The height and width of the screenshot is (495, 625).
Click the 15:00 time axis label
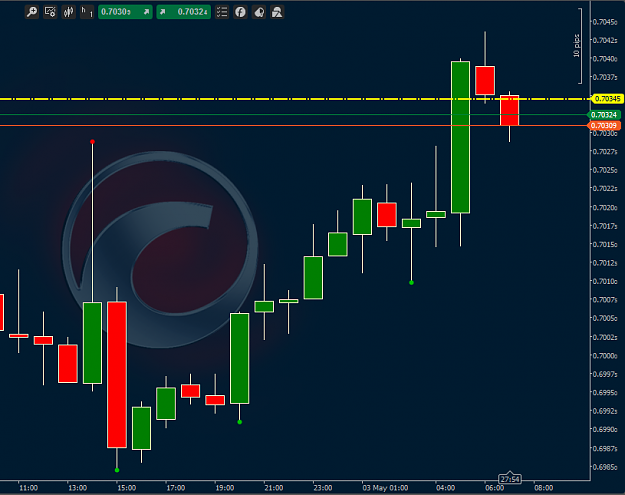(126, 488)
